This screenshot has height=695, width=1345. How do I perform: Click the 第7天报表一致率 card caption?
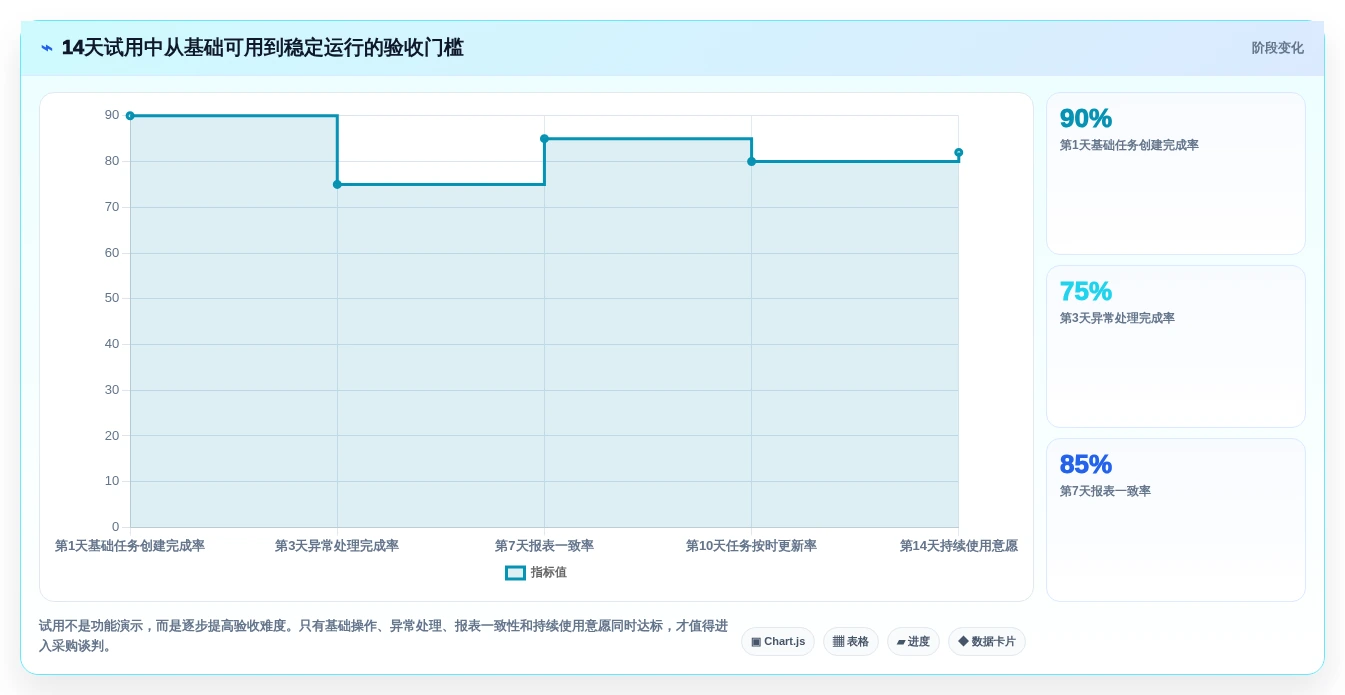[1105, 492]
